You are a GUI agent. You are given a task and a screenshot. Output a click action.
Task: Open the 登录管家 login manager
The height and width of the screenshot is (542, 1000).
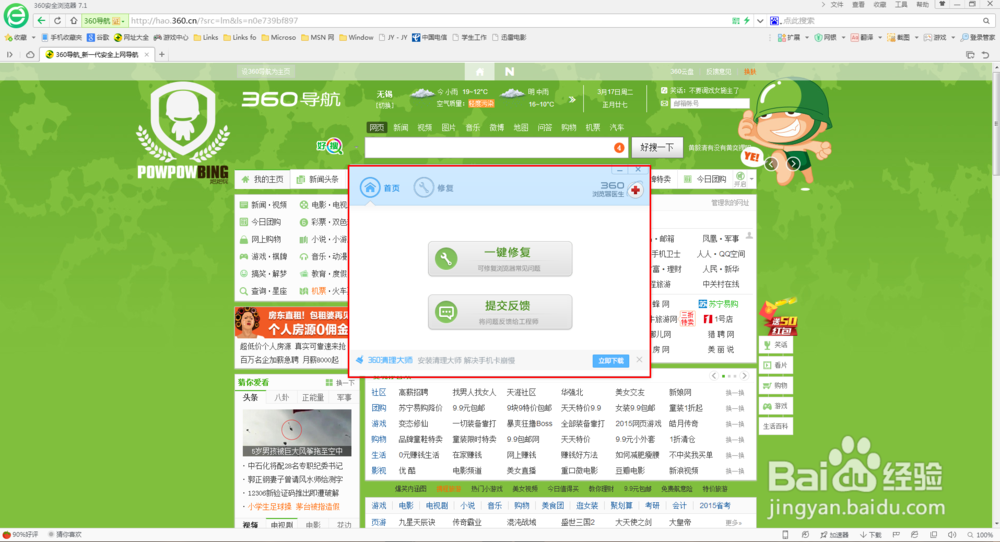(x=977, y=38)
